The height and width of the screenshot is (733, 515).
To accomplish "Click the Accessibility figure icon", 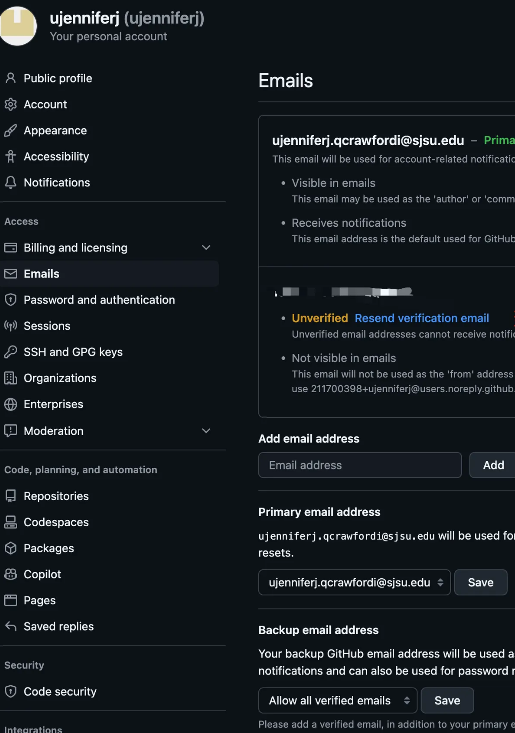I will 10,157.
